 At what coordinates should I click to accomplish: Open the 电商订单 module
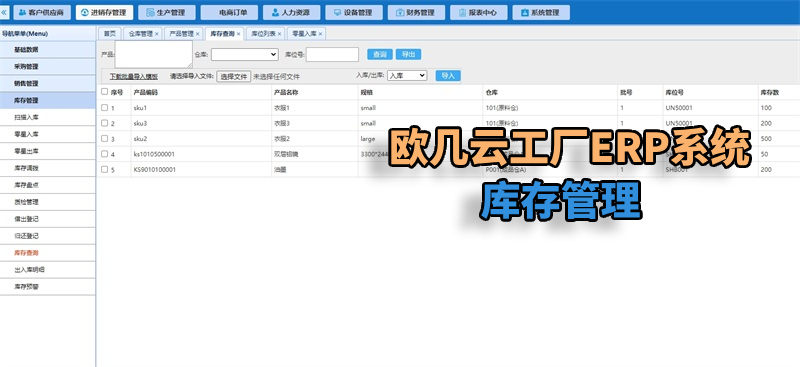coord(229,13)
